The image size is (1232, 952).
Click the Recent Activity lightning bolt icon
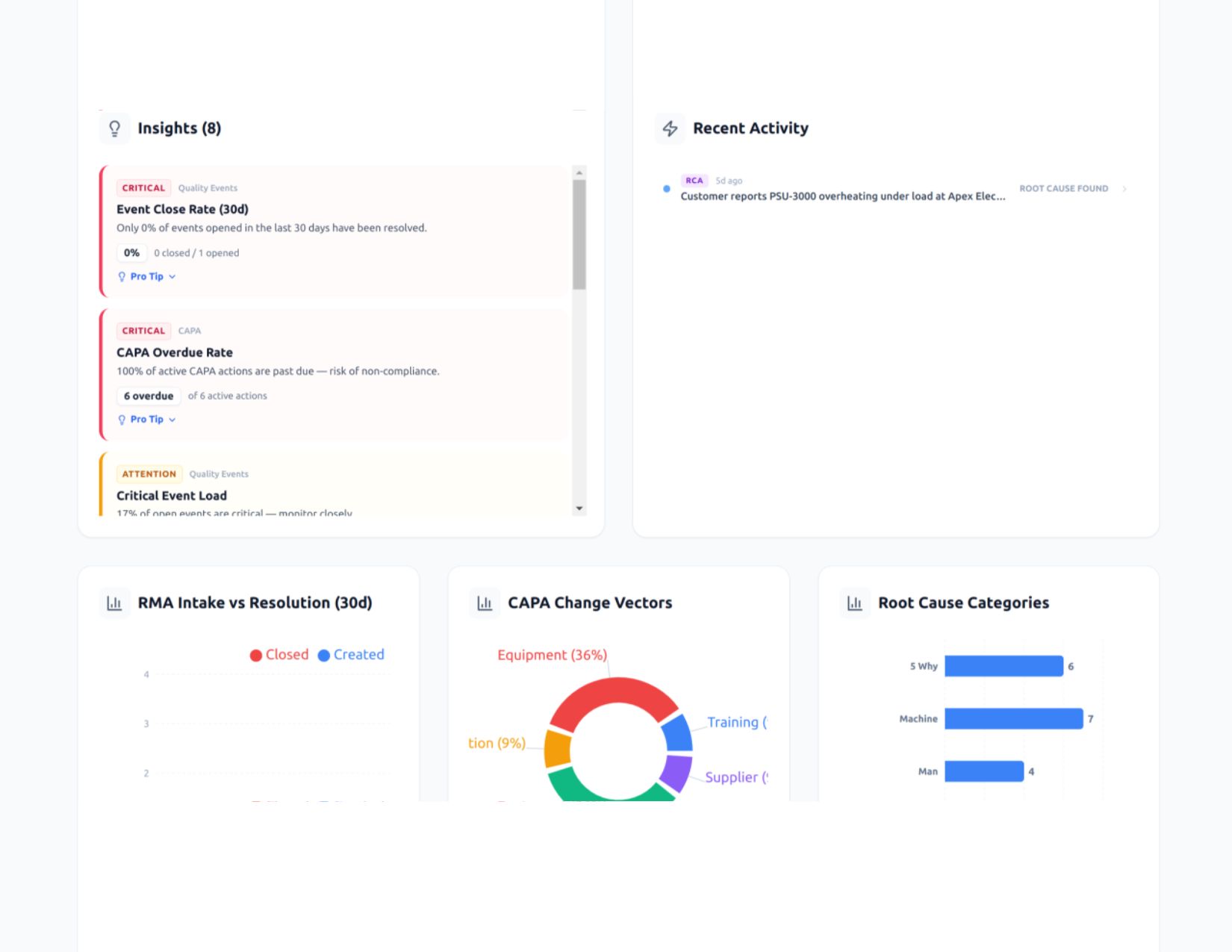[x=670, y=128]
